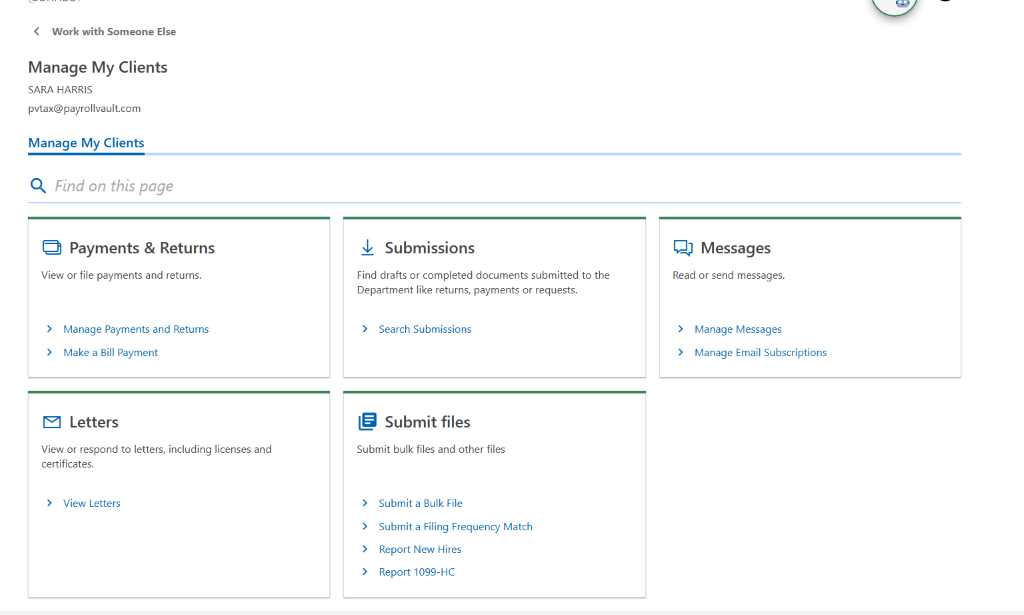Image resolution: width=1024 pixels, height=615 pixels.
Task: Open Submit a Bulk File link
Action: 421,503
